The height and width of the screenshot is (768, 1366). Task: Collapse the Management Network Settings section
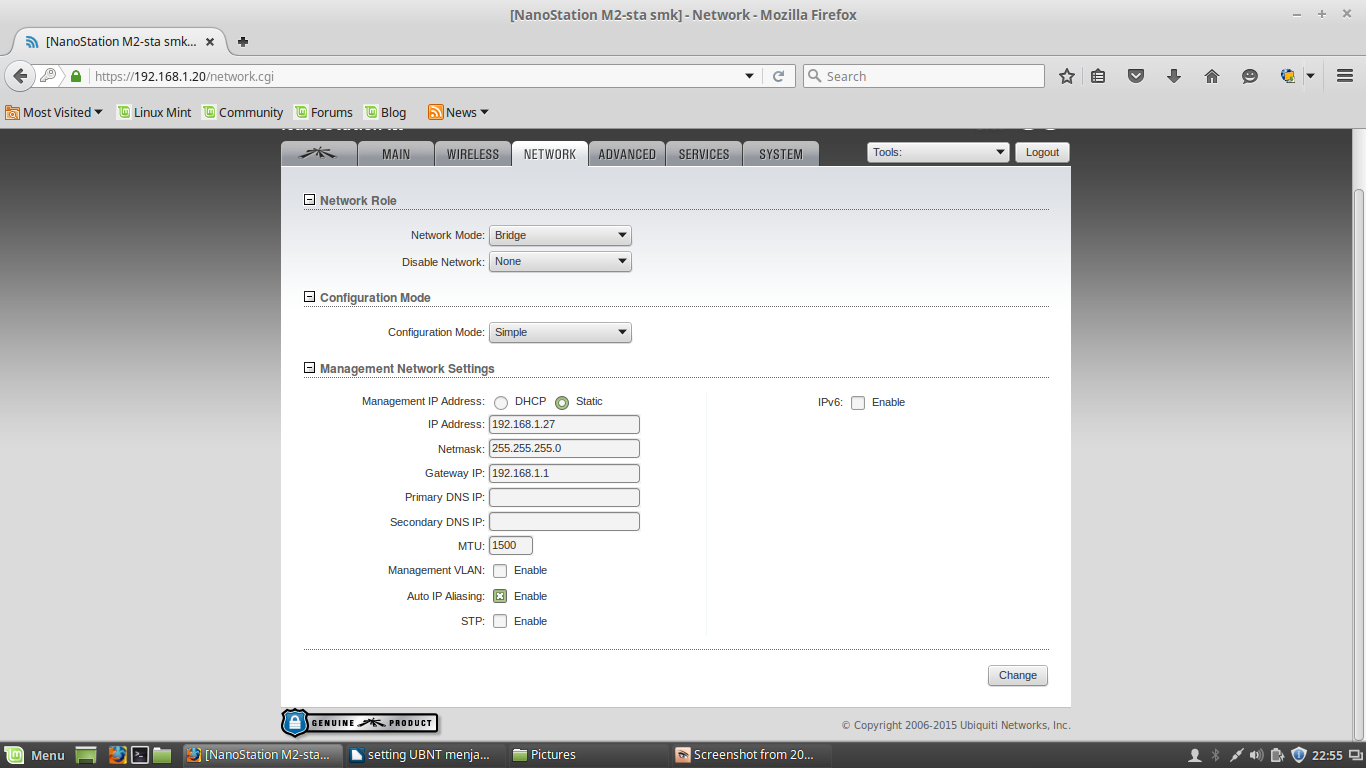[310, 368]
